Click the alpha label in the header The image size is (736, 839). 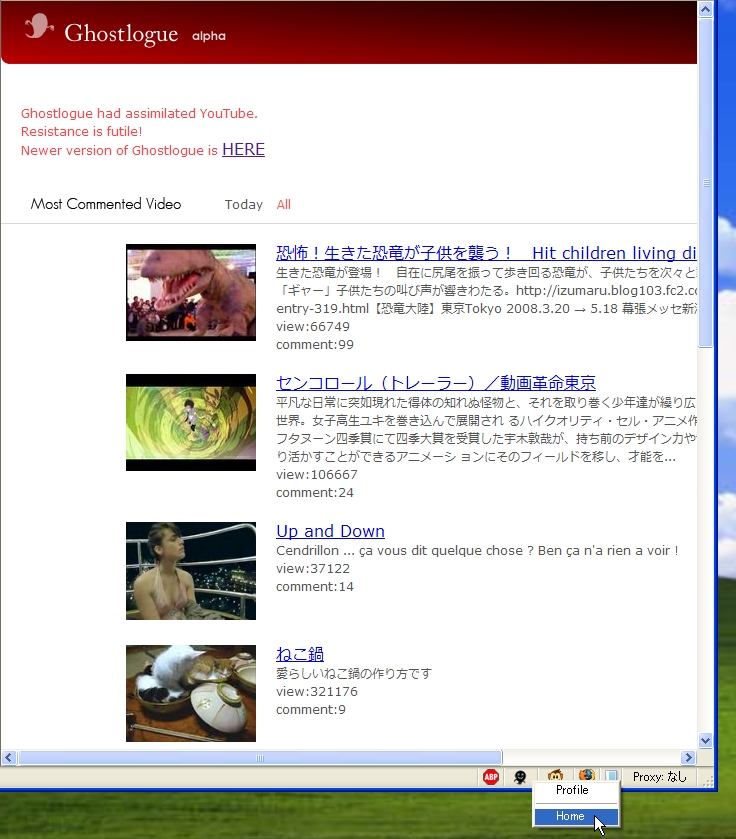(209, 36)
